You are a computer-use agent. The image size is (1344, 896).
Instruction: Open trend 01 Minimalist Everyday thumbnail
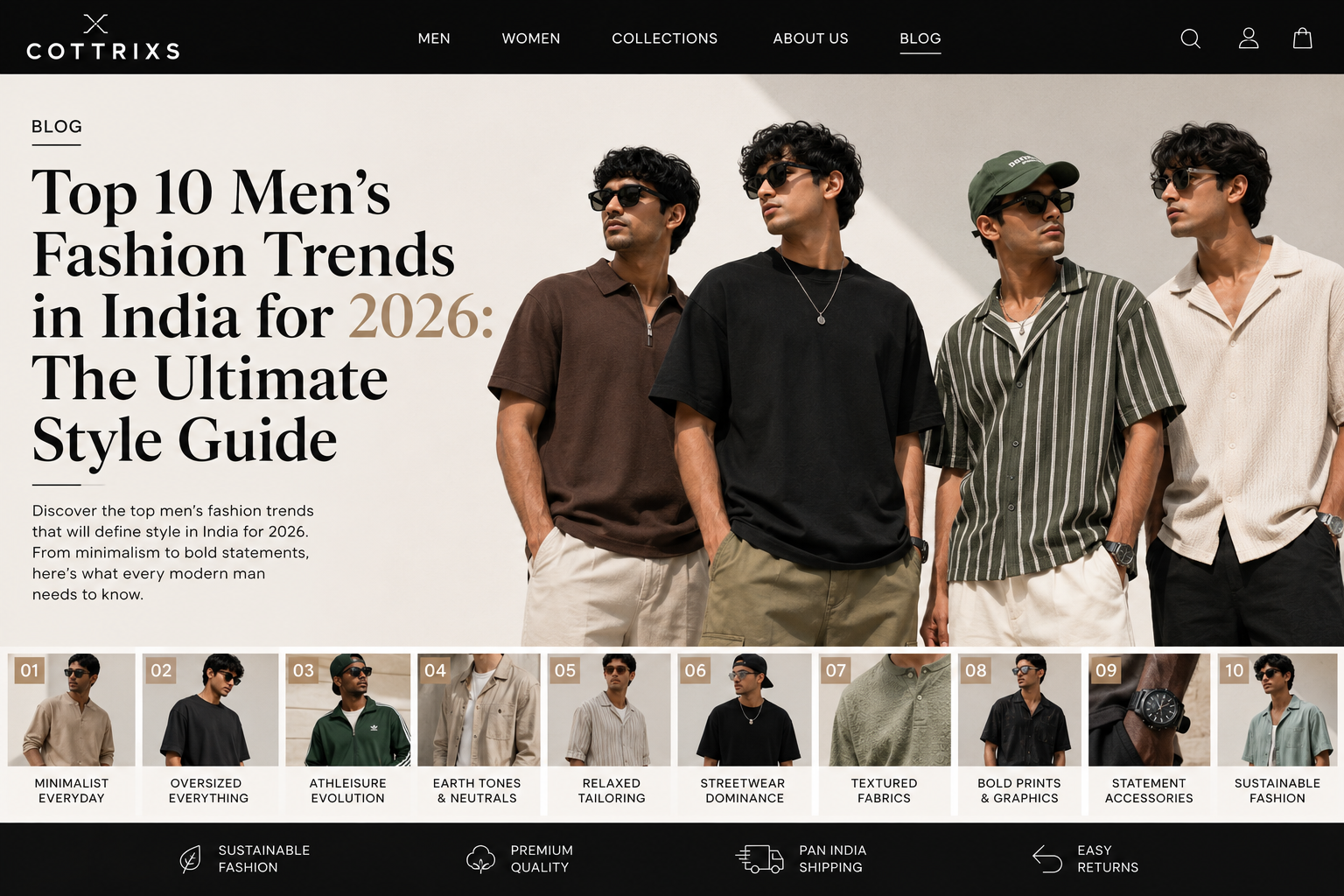[x=72, y=710]
